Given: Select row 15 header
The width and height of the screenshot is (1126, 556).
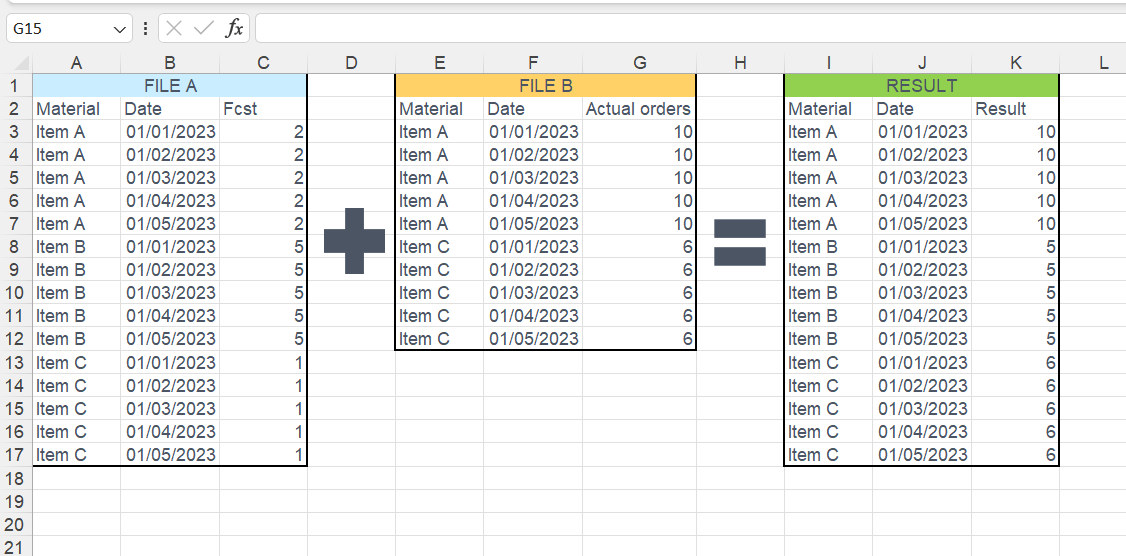Looking at the screenshot, I should click(x=16, y=409).
